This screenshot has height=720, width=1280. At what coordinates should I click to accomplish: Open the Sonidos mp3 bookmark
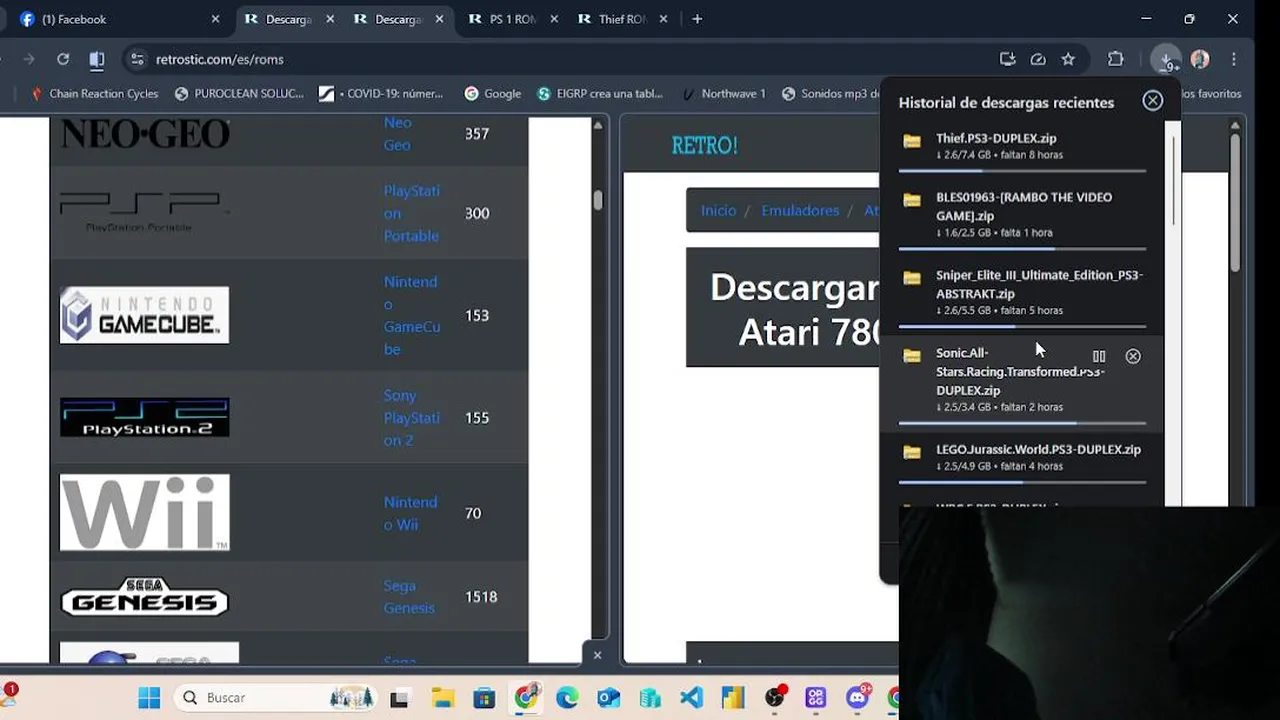click(830, 93)
